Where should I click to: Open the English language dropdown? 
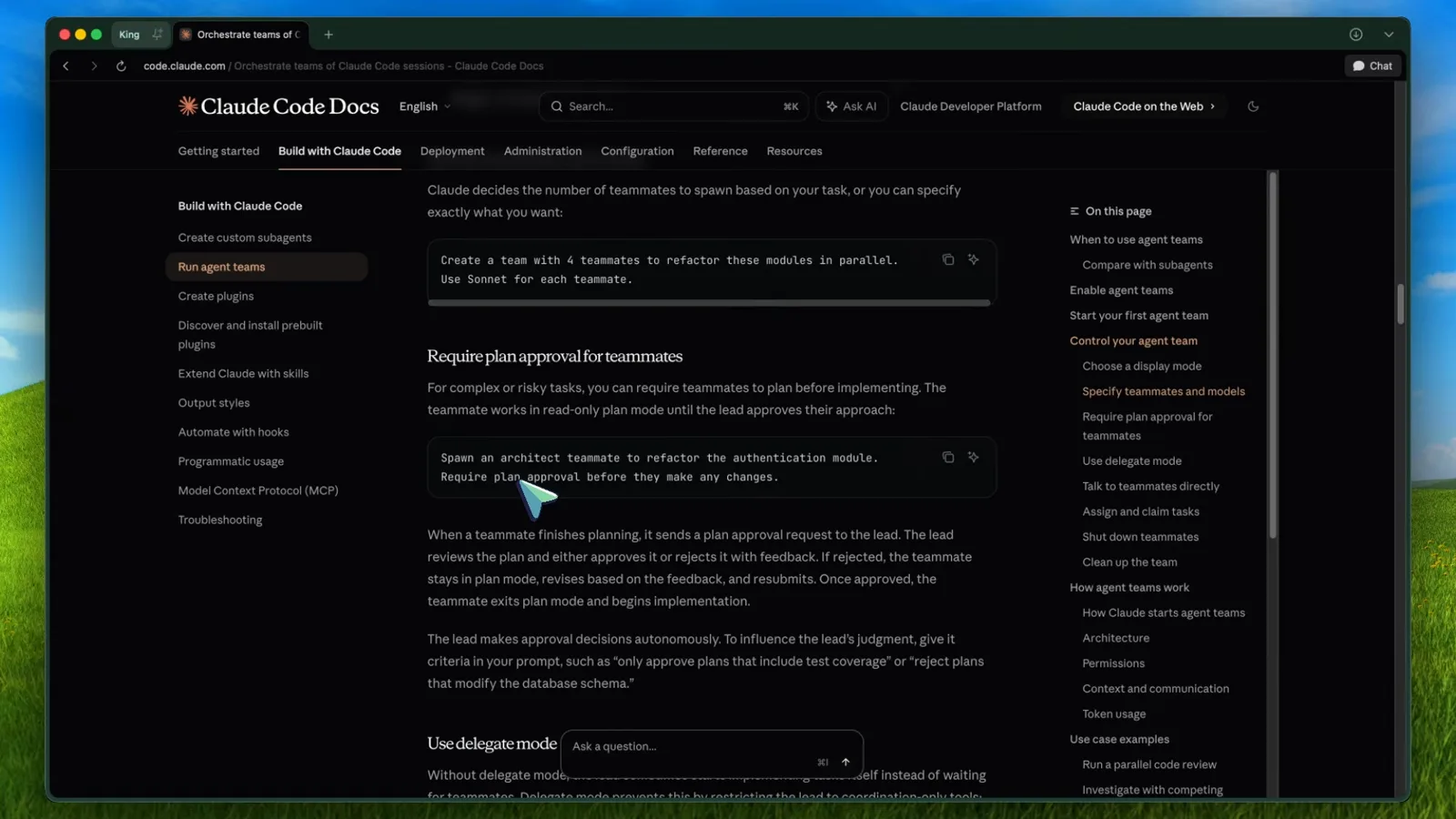425,106
